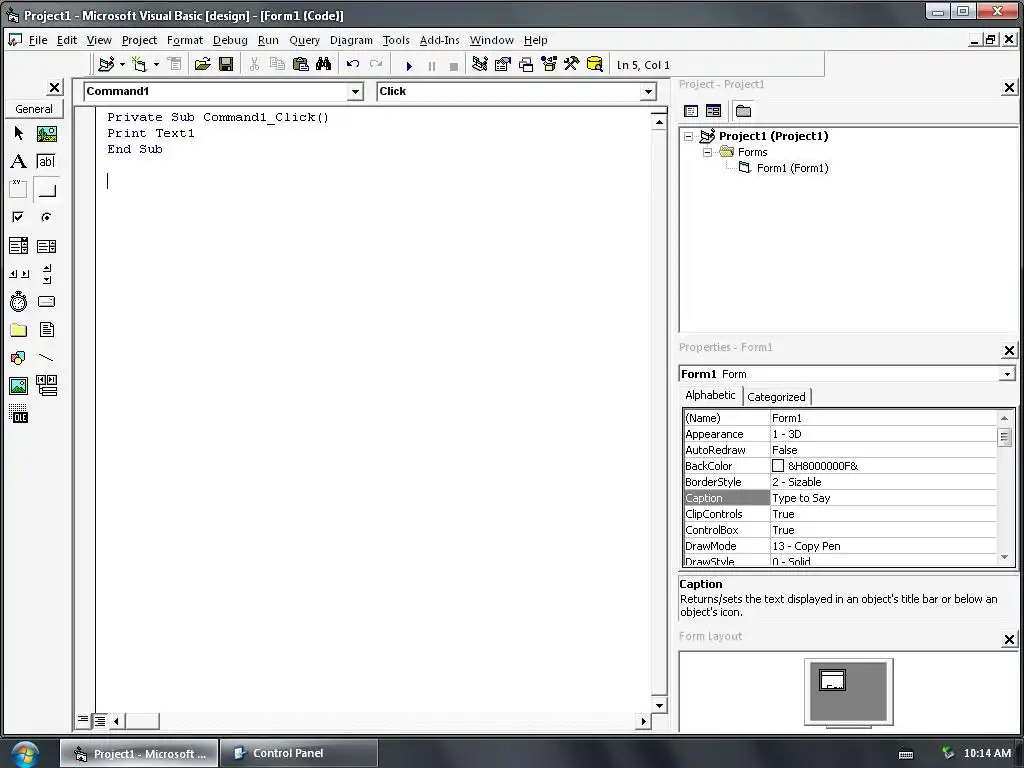Click View Object in Project panel

tap(713, 111)
